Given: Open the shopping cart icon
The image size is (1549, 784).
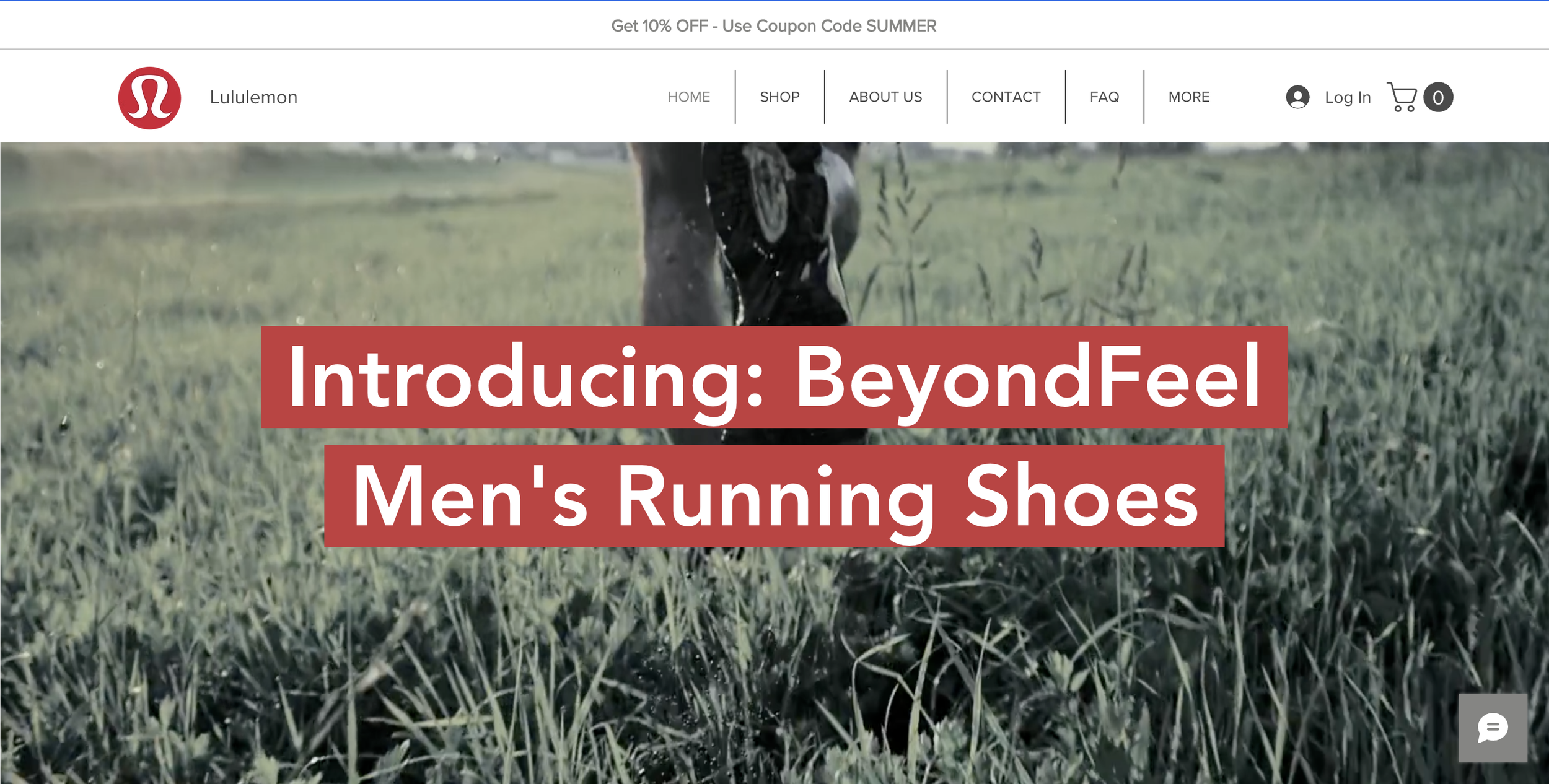Looking at the screenshot, I should 1402,97.
